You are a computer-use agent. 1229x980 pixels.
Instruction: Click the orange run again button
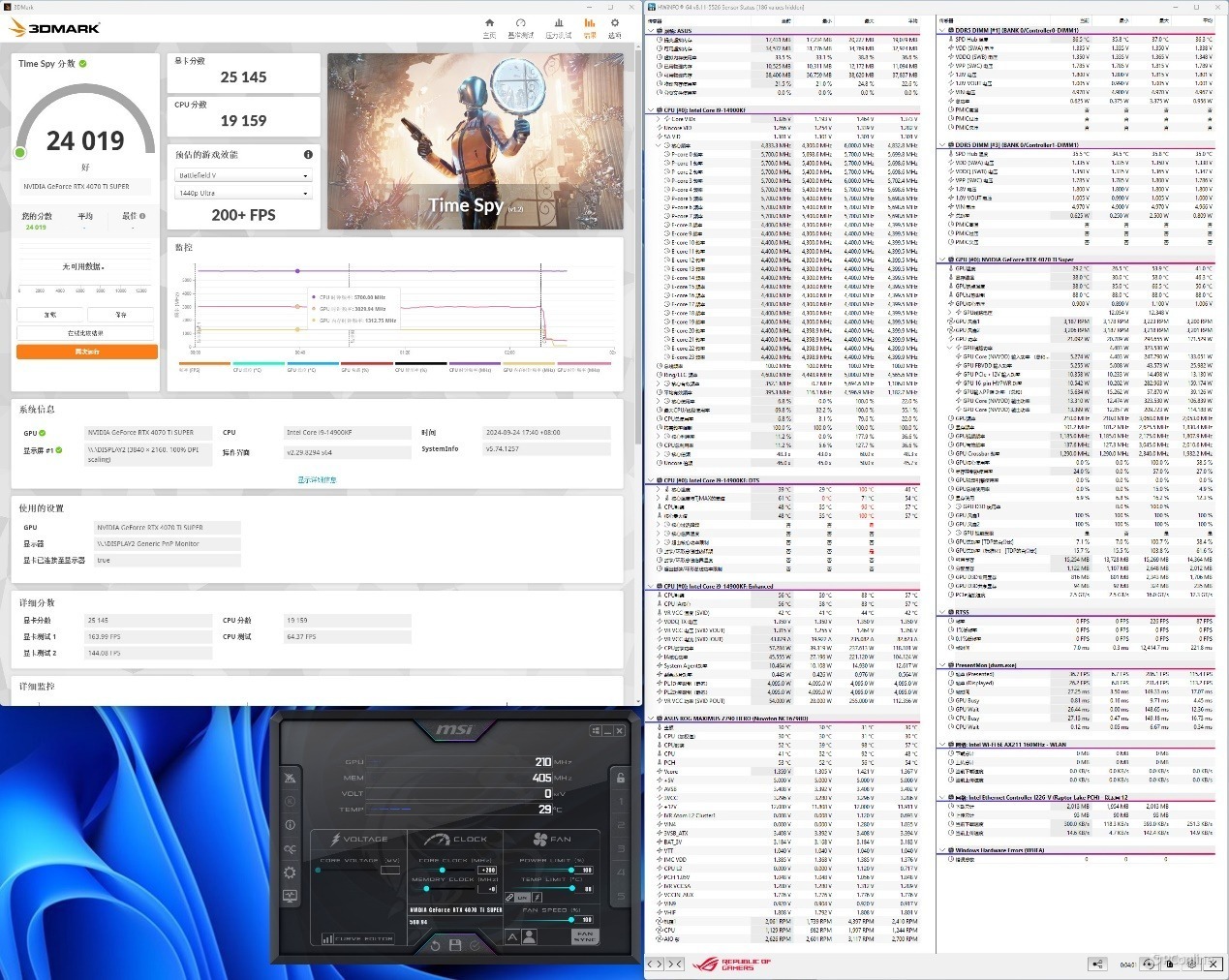pyautogui.click(x=87, y=352)
